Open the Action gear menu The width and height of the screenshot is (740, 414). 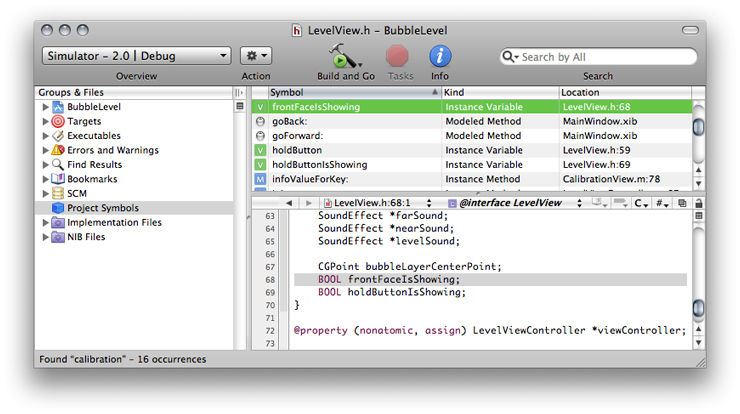click(256, 56)
